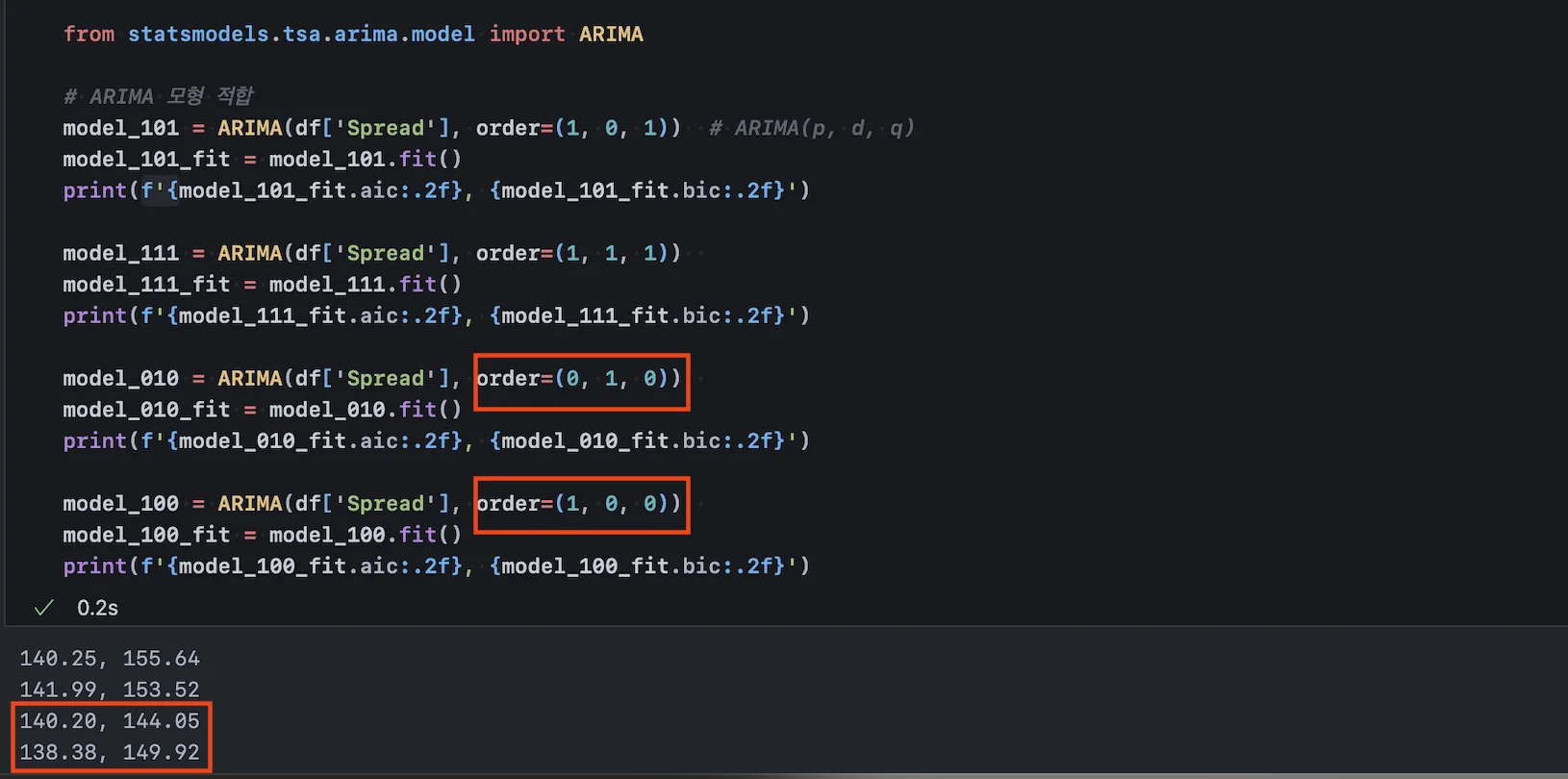The image size is (1568, 779).
Task: Click model_100.fit() method call
Action: coord(365,535)
